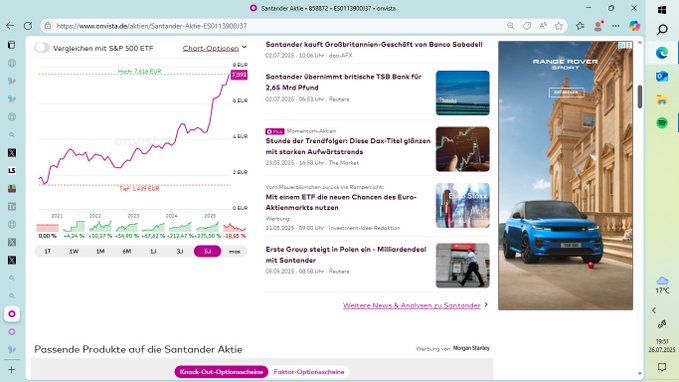Viewport: 679px width, 382px height.
Task: Click the zoom magnifier in address bar
Action: [511, 26]
